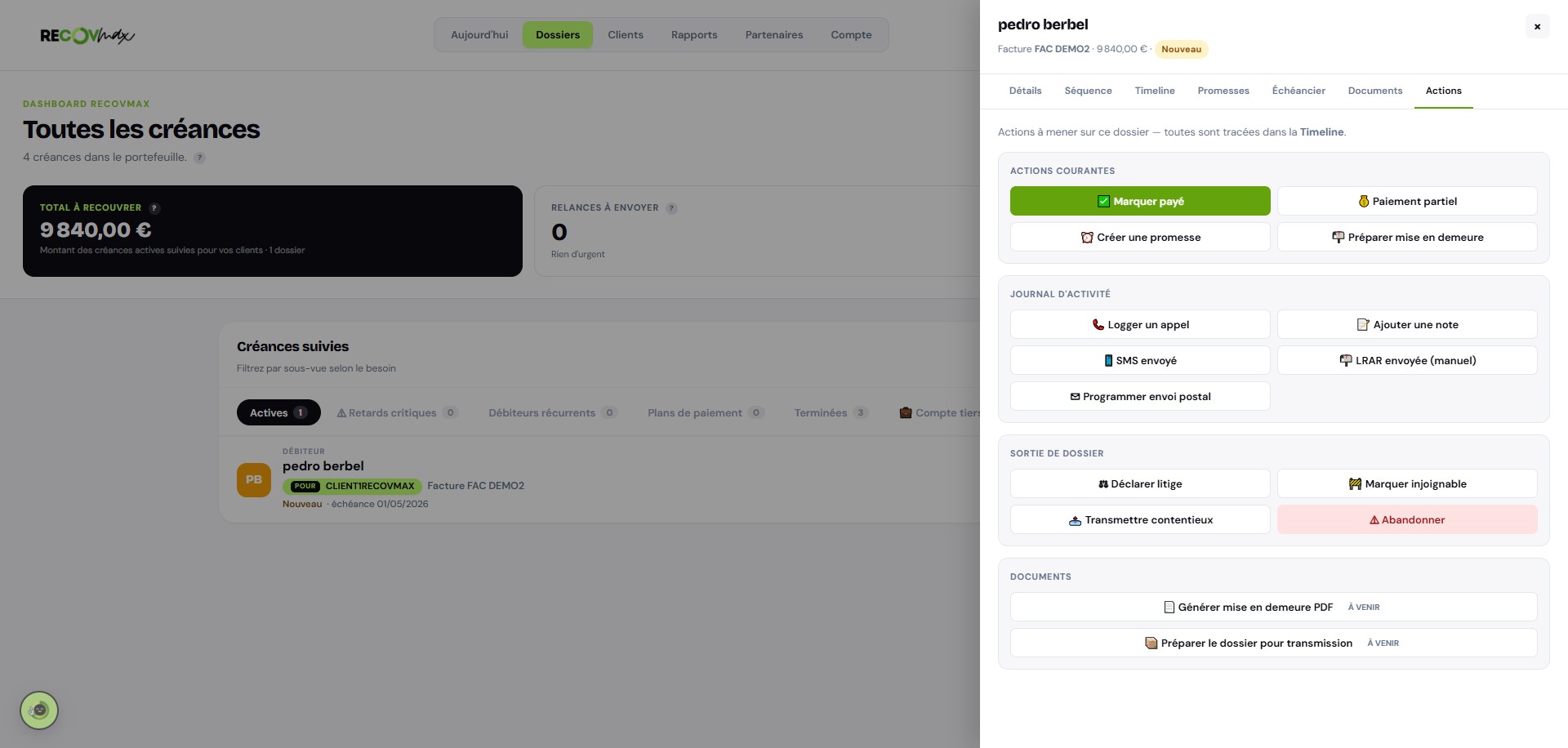Open the Timeline tab
This screenshot has width=1568, height=748.
(x=1155, y=91)
